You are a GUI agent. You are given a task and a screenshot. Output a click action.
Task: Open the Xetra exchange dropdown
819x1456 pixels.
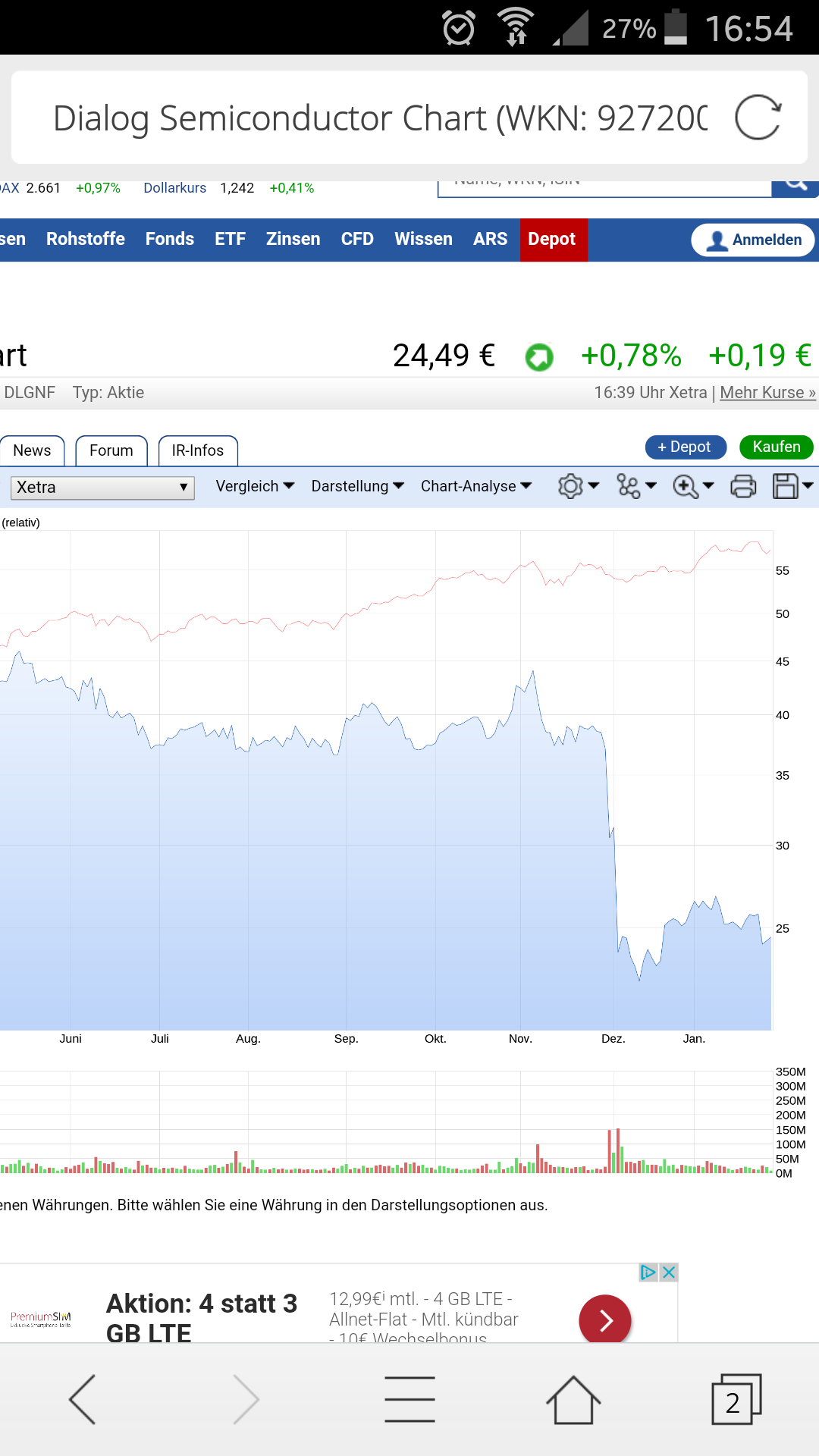click(102, 487)
